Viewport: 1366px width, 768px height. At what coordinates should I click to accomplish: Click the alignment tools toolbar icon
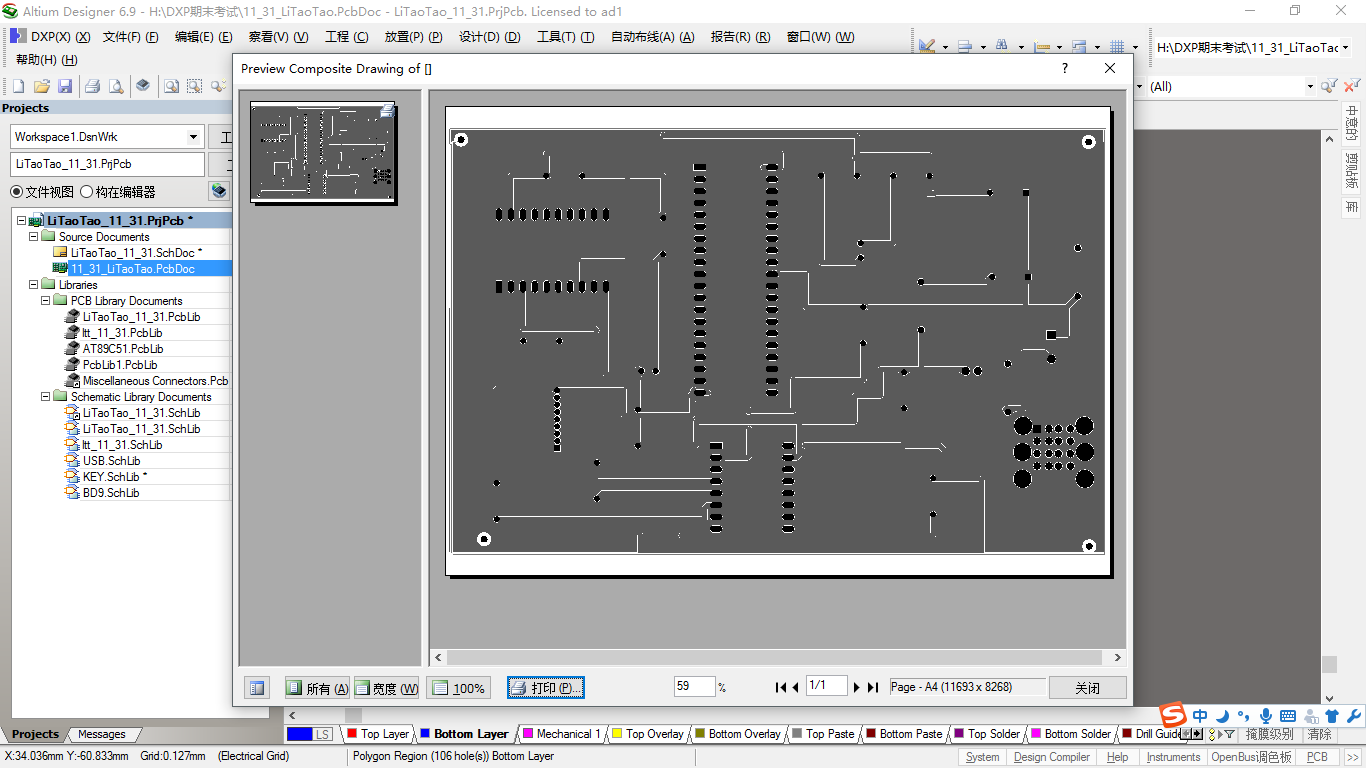[x=965, y=46]
